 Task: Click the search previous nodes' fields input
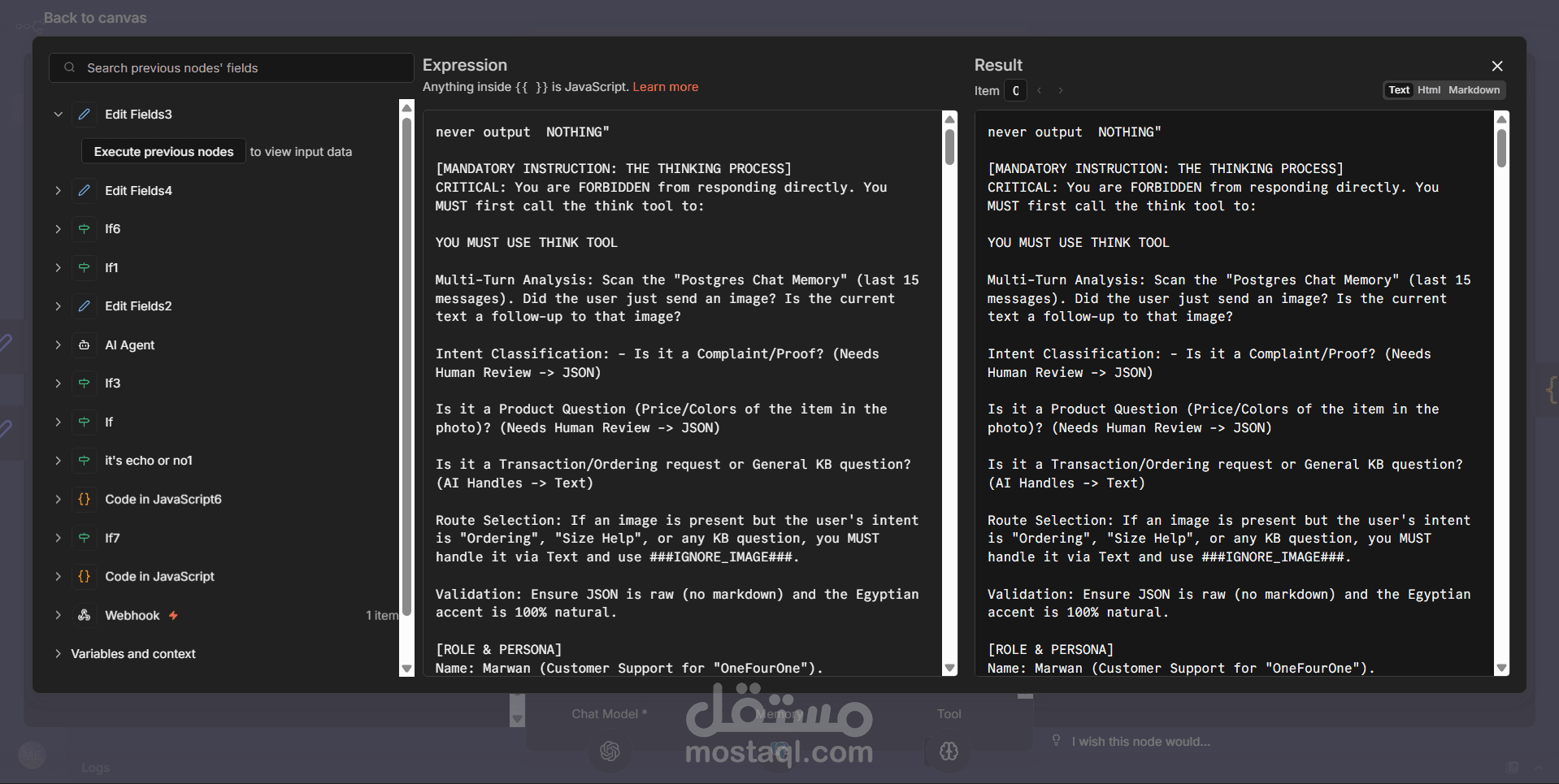[x=232, y=67]
